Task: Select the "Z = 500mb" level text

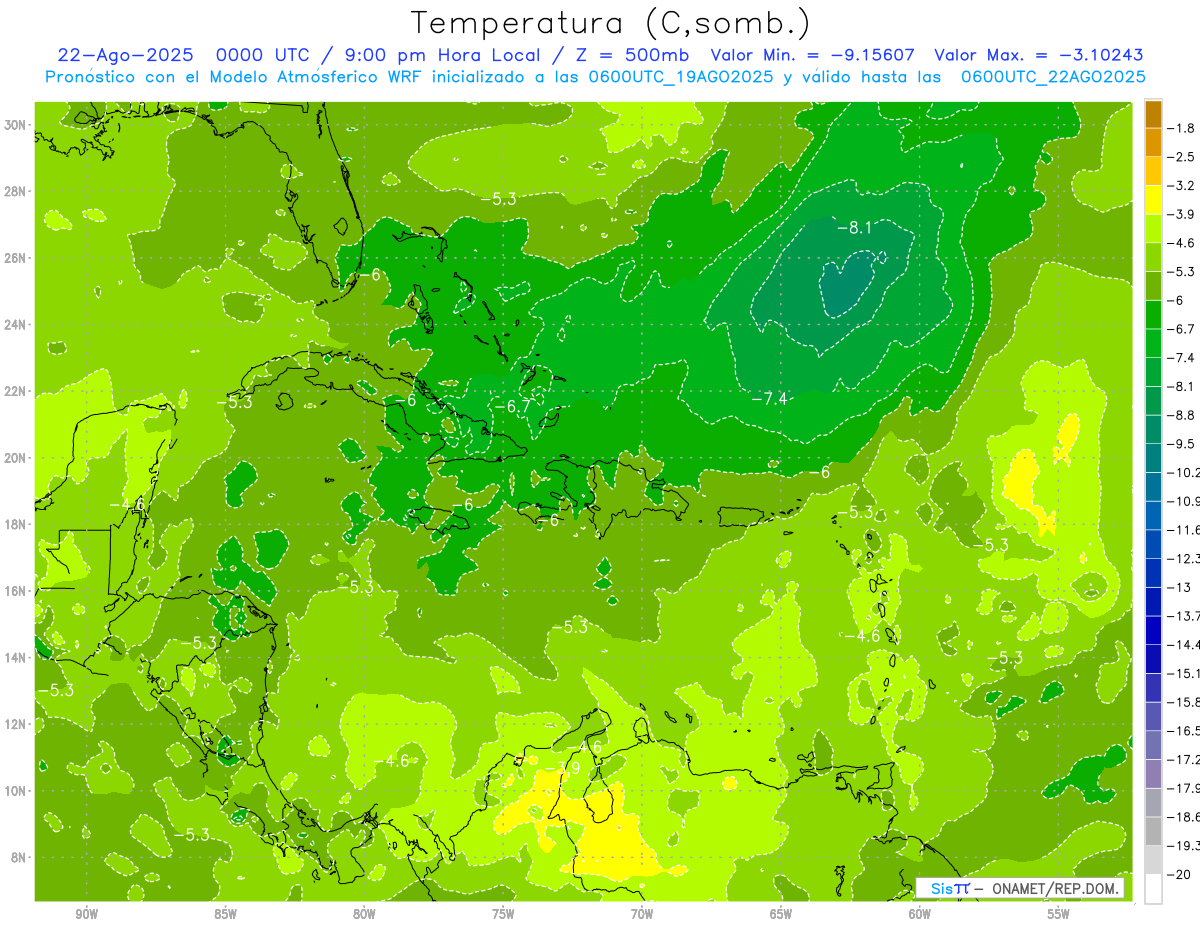Action: click(630, 55)
